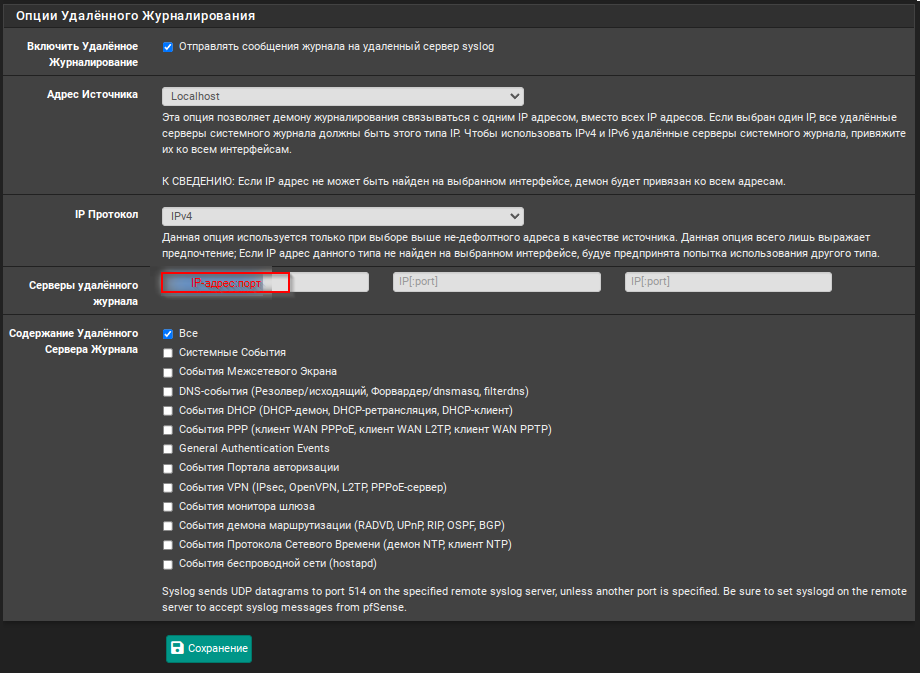Viewport: 920px width, 673px height.
Task: Click the Syslog sends UDP datagrams note
Action: pos(534,599)
